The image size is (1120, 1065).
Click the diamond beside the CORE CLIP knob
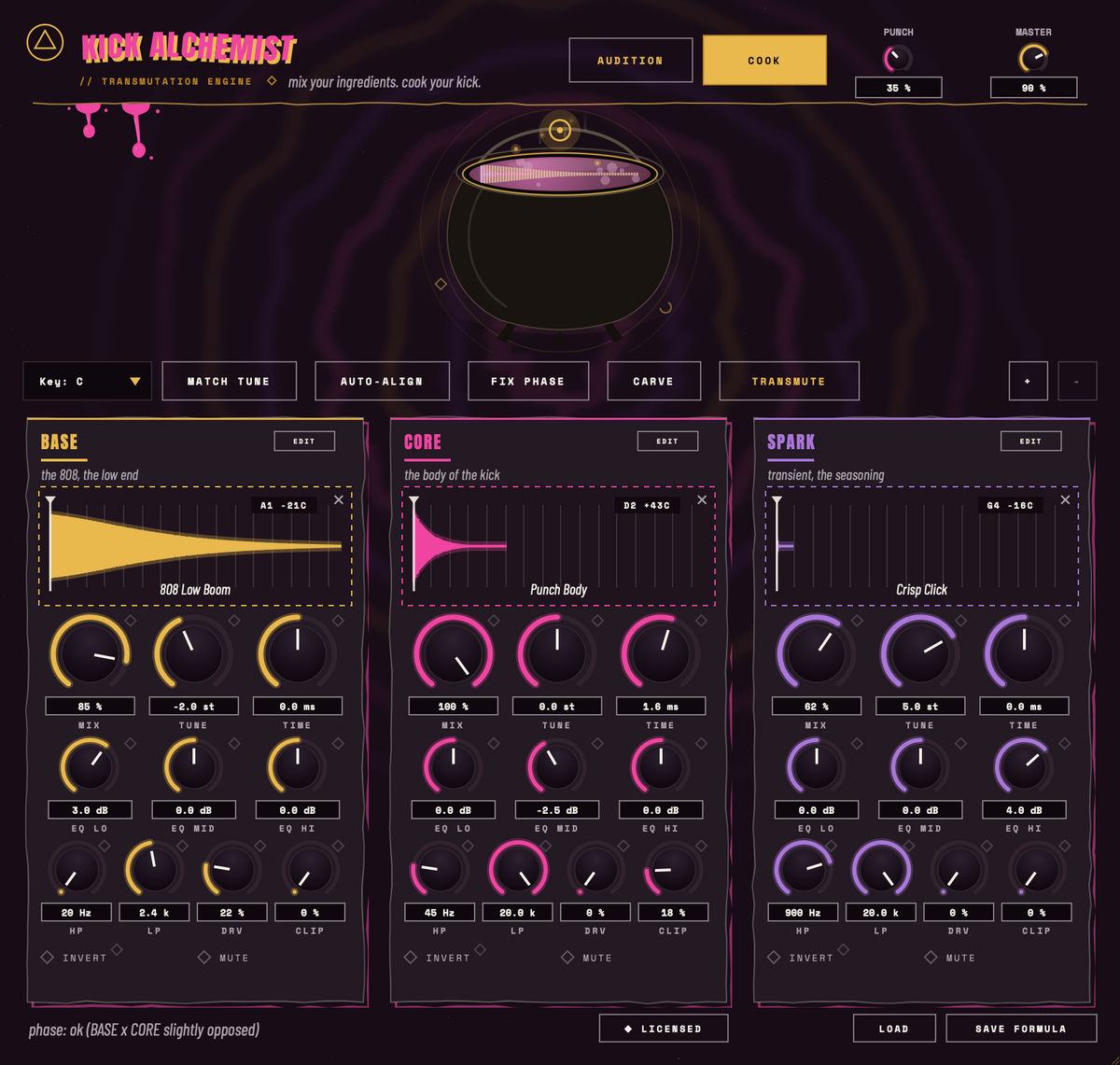701,846
